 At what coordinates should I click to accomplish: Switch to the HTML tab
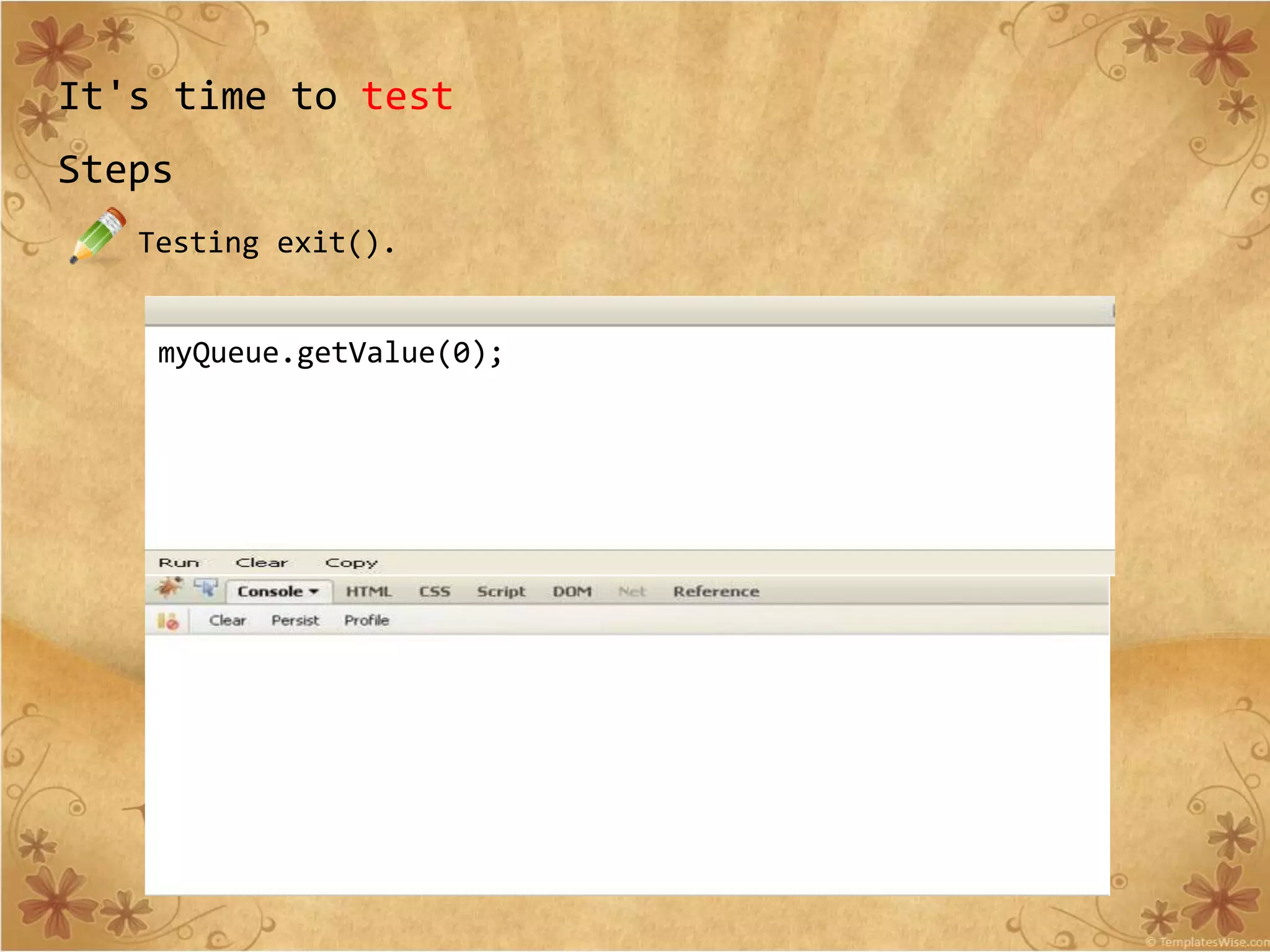tap(369, 592)
